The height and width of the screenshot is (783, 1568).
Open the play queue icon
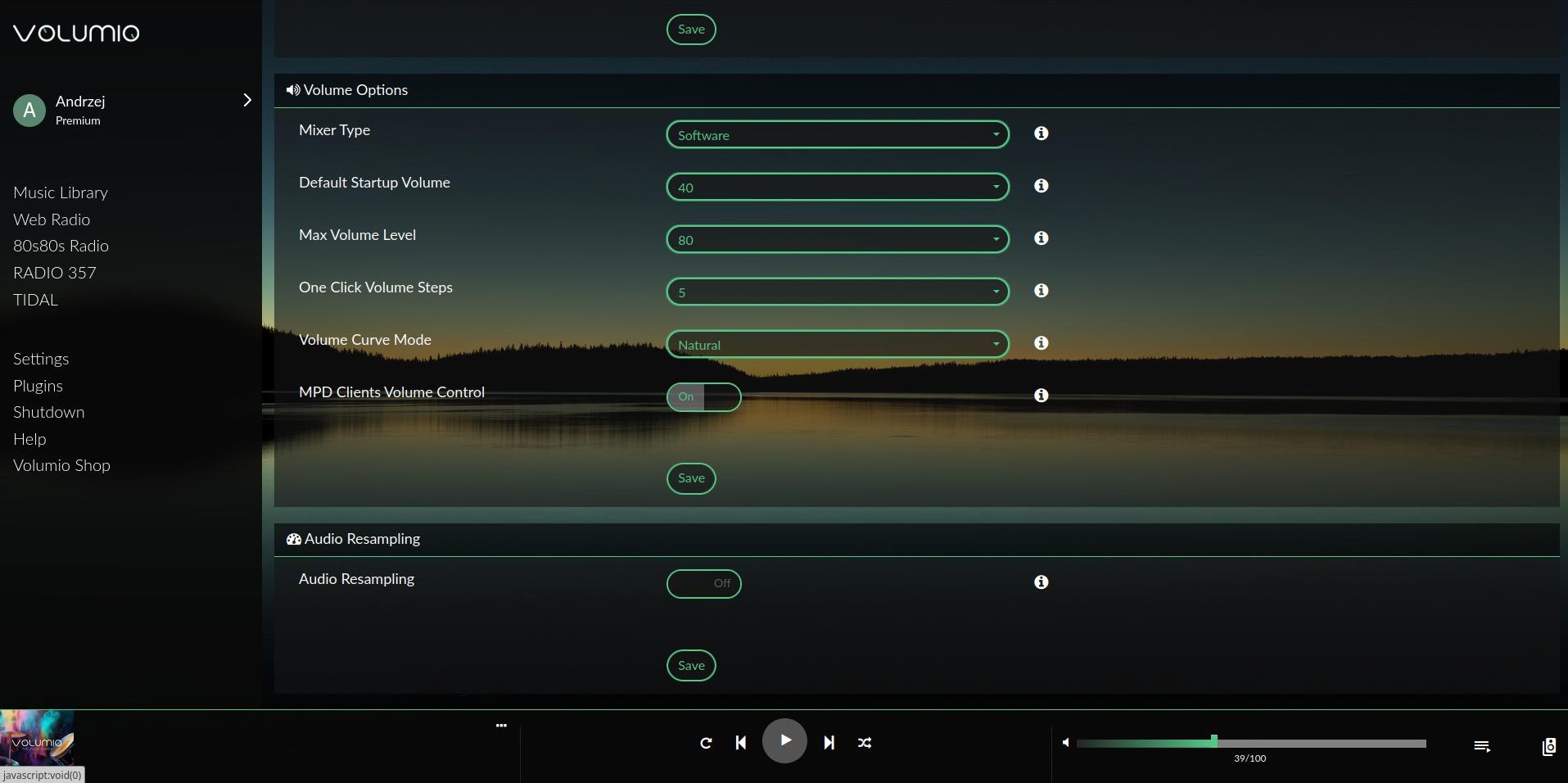coord(1481,746)
